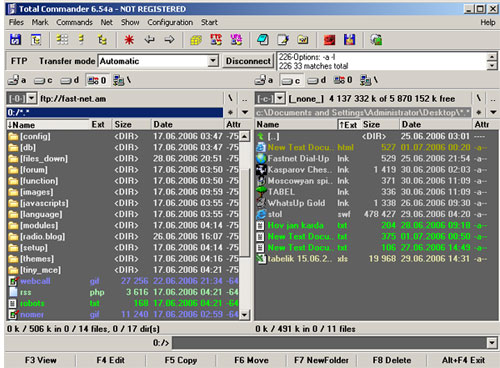Show directory tree toolbar icon
This screenshot has width=500, height=368.
pyautogui.click(x=102, y=40)
